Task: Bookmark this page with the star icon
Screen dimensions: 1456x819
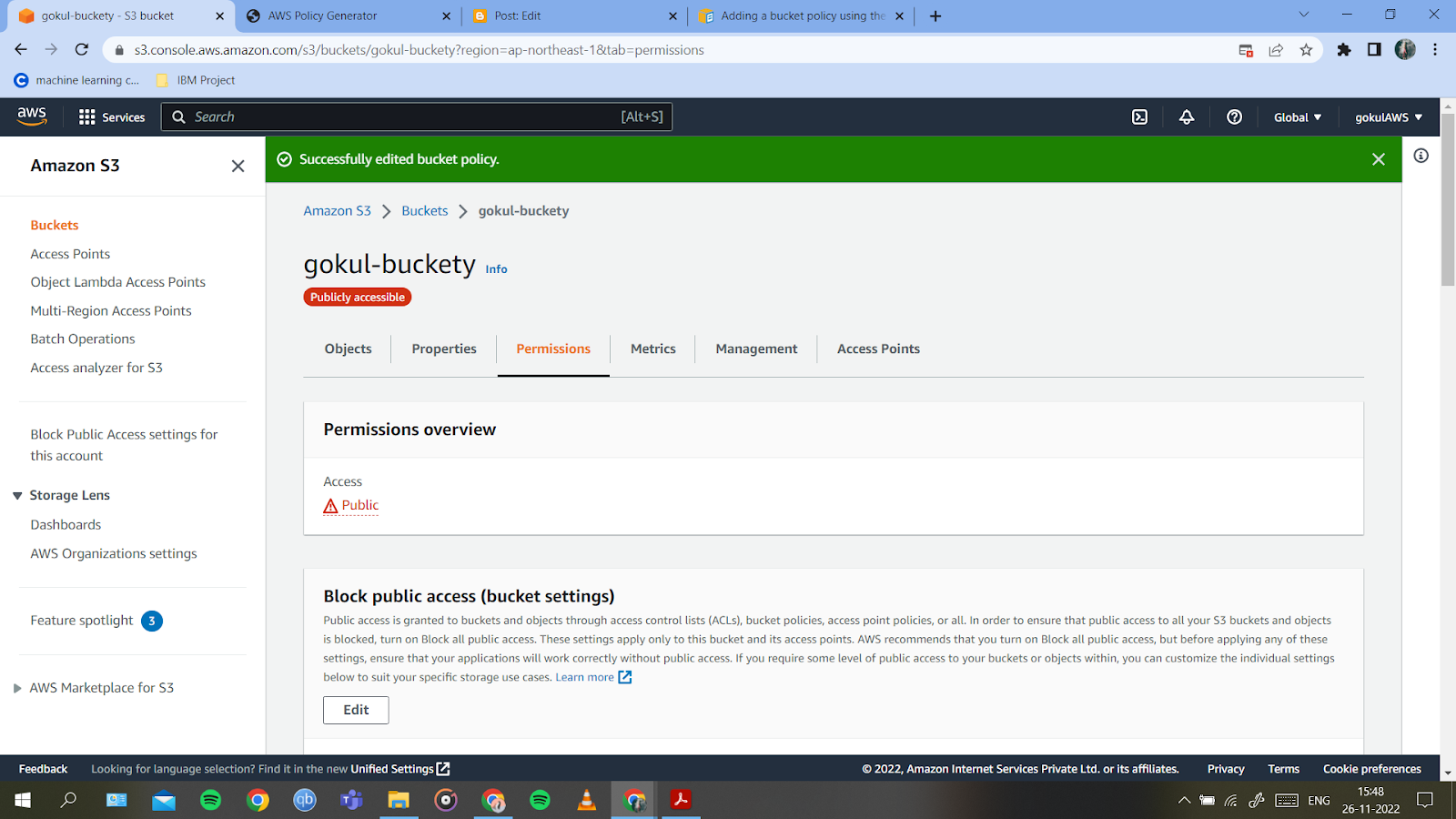Action: coord(1306,50)
